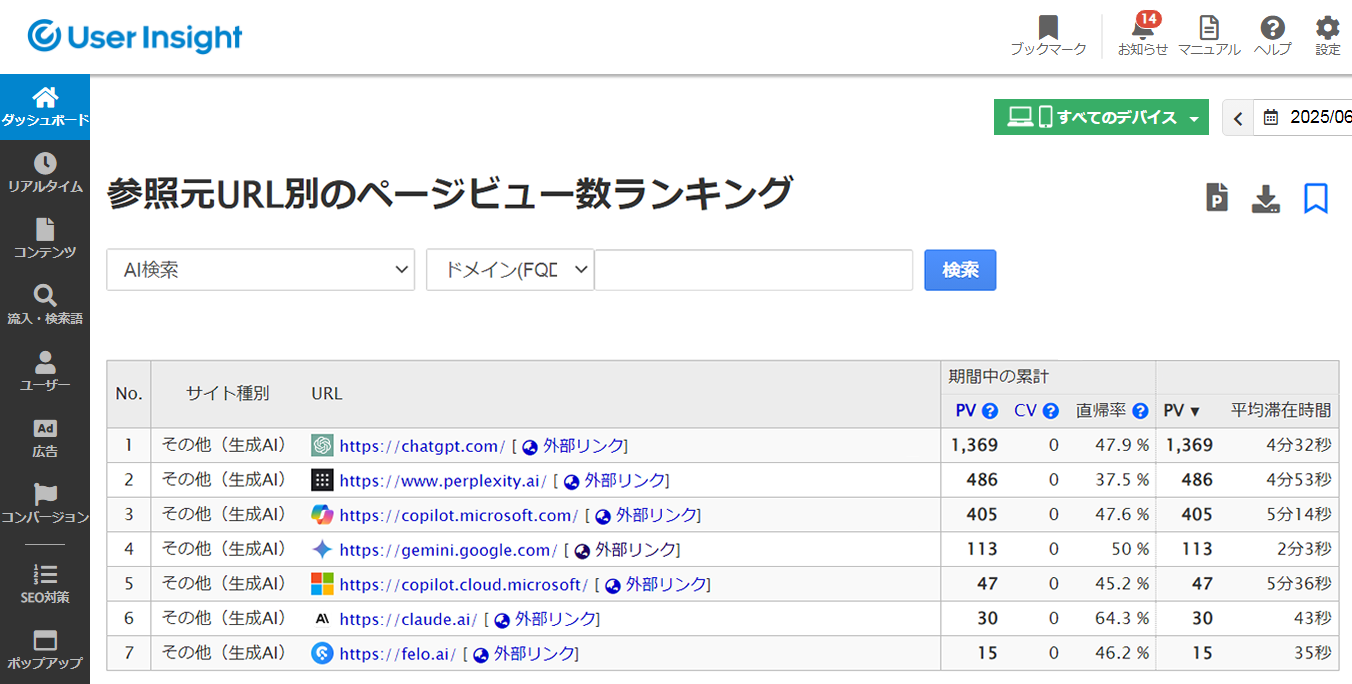This screenshot has height=684, width=1352.
Task: Sort by PV descending column header
Action: point(1181,411)
